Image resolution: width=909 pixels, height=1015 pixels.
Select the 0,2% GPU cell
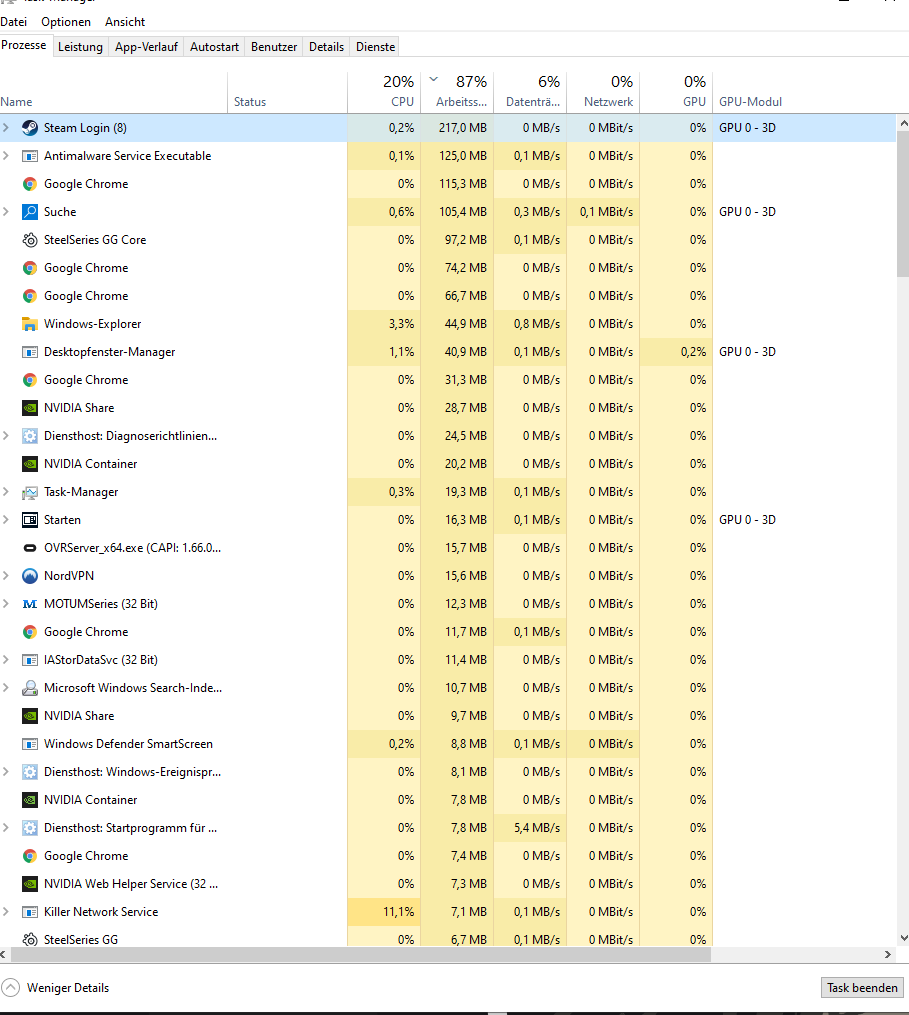676,351
